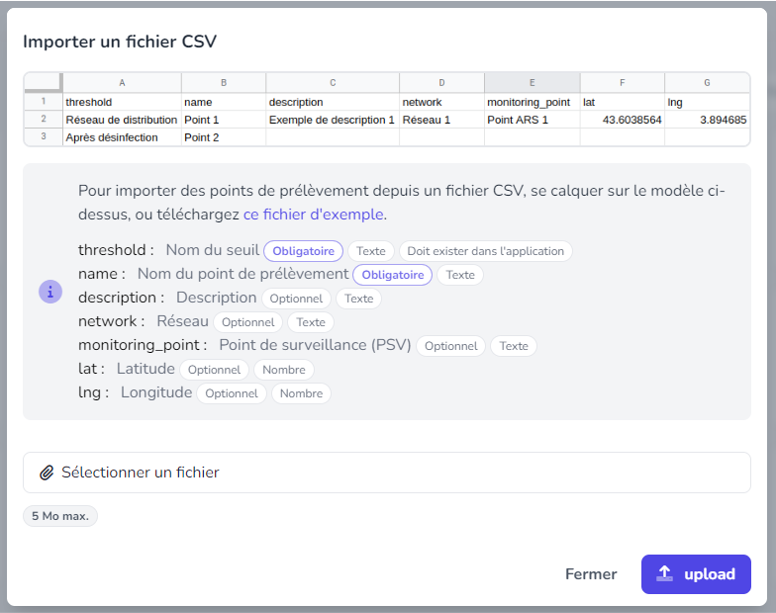776x613 pixels.
Task: Click the Nombre tag for Longitude
Action: coord(301,393)
